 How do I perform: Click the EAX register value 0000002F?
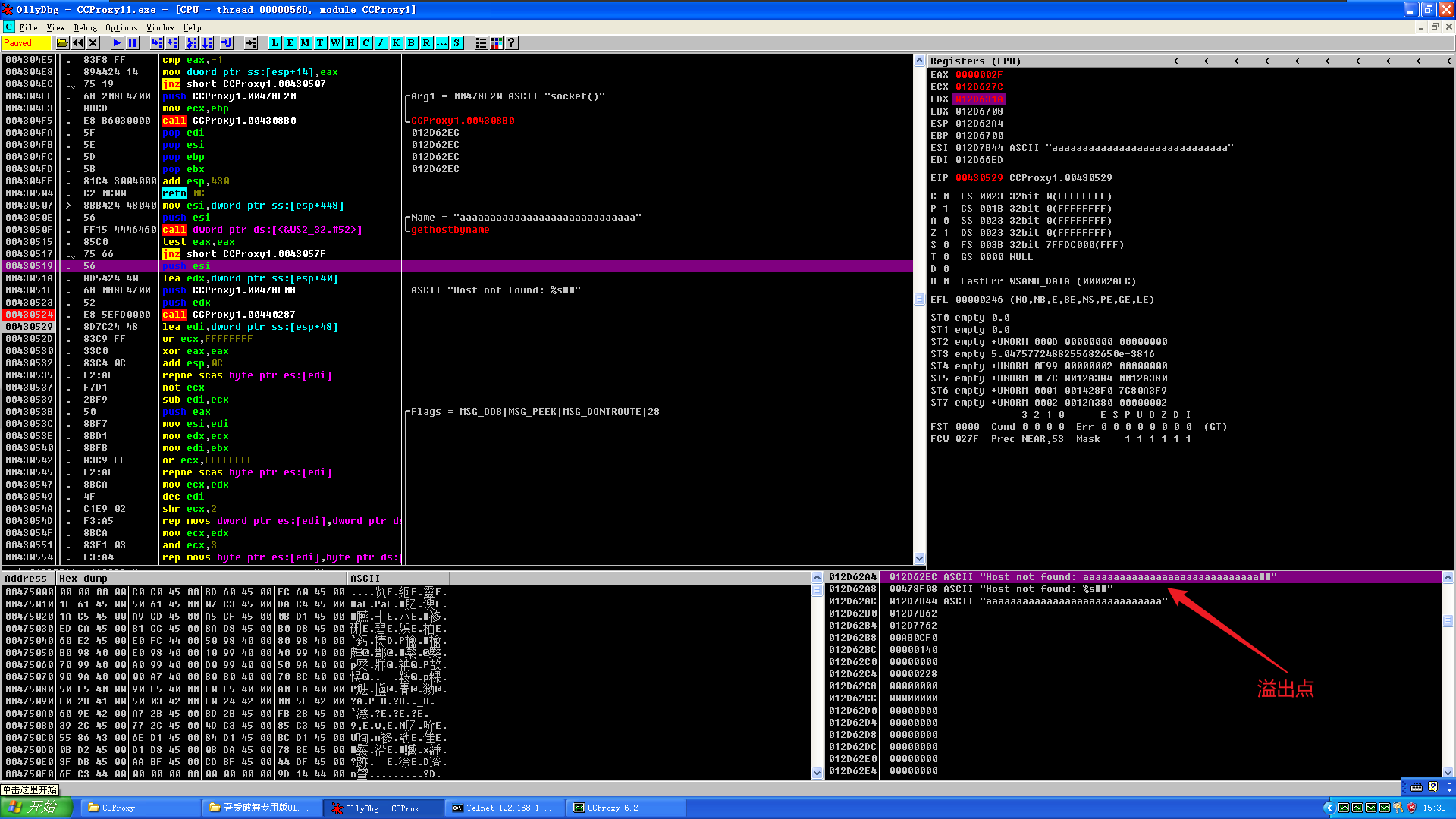pos(978,75)
